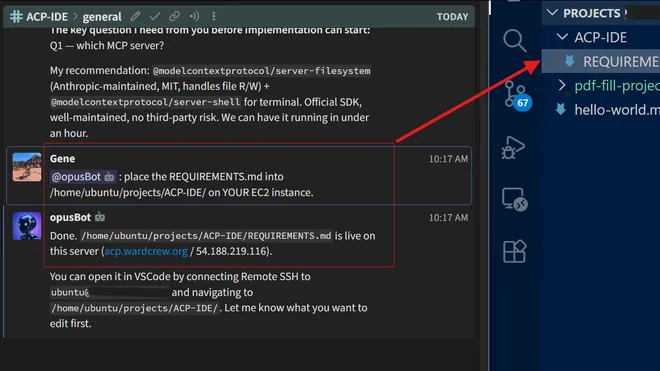Open Run and Debug view
Viewport: 660px width, 371px height.
(x=513, y=147)
